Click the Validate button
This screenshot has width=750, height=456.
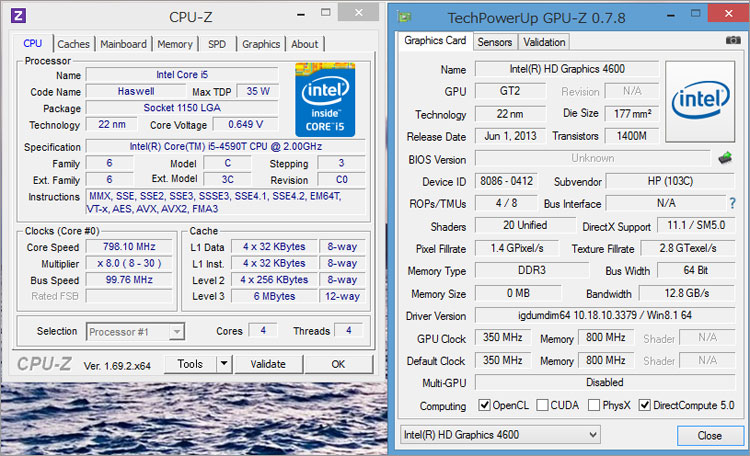(268, 364)
